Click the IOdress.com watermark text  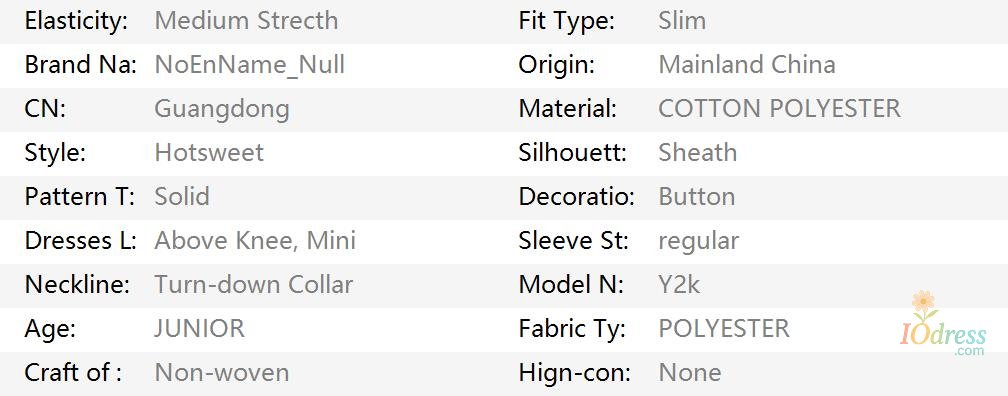click(x=943, y=339)
